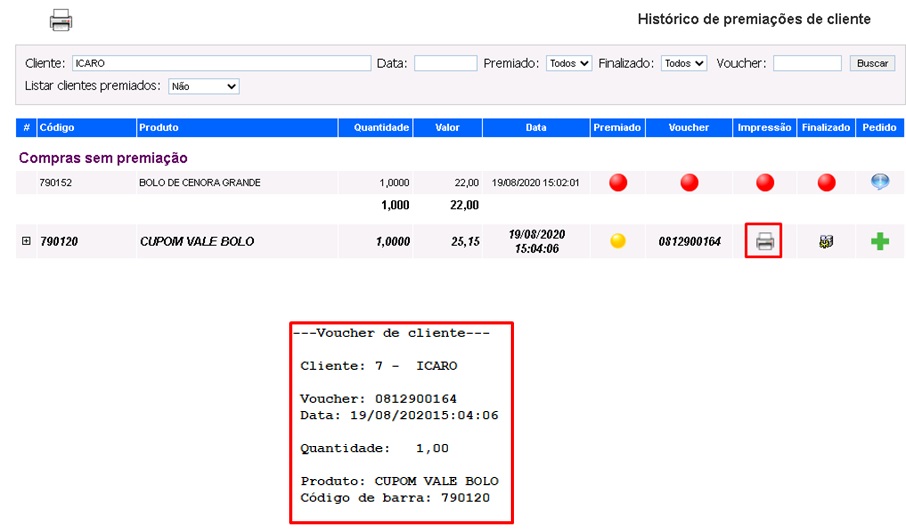Select voucher number 0812900164 in table
This screenshot has width=906, height=529.
click(689, 241)
